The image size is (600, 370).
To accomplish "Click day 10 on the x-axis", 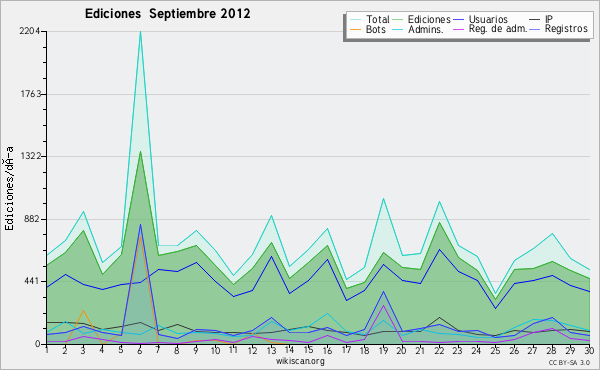I will click(x=215, y=350).
